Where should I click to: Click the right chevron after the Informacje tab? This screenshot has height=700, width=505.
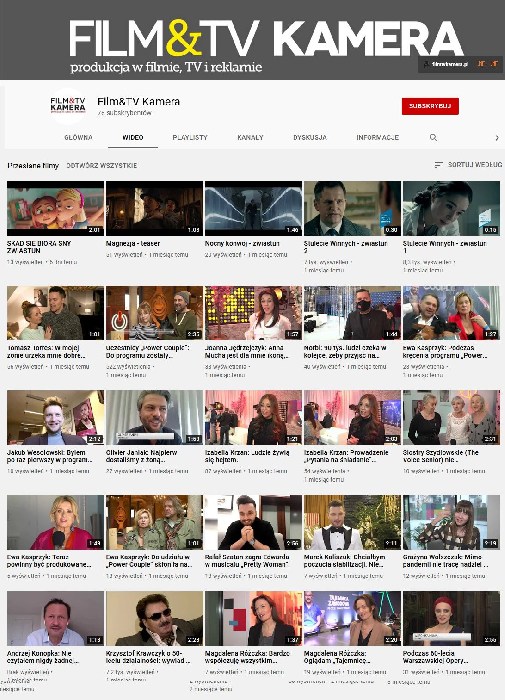[497, 138]
